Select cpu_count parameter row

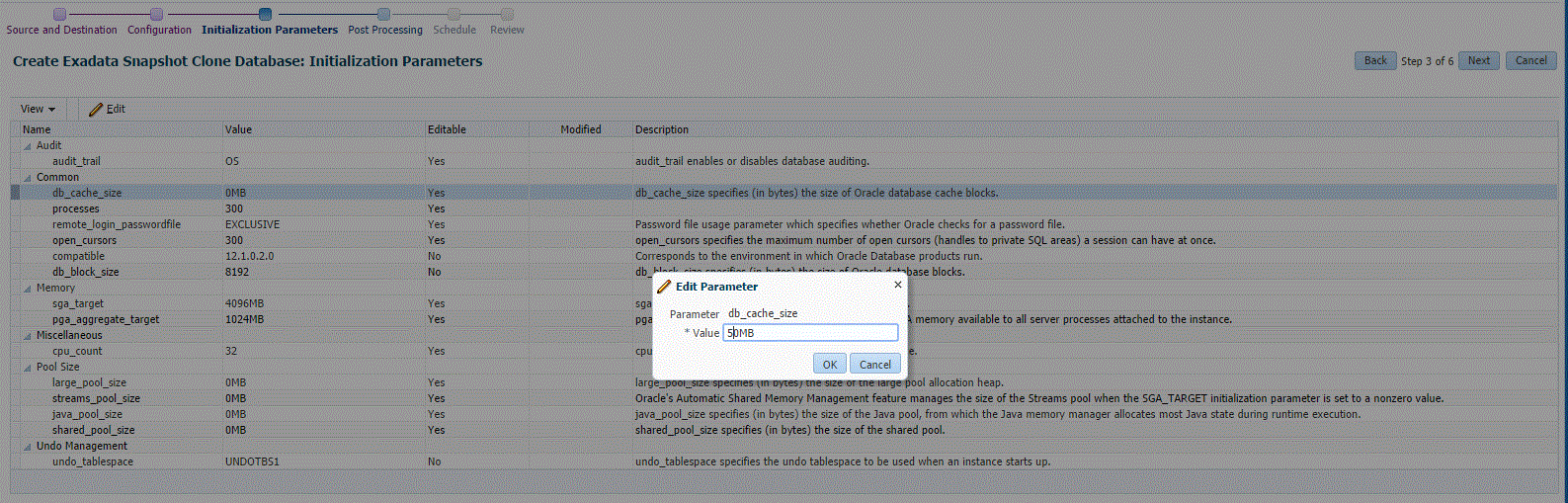pos(784,351)
